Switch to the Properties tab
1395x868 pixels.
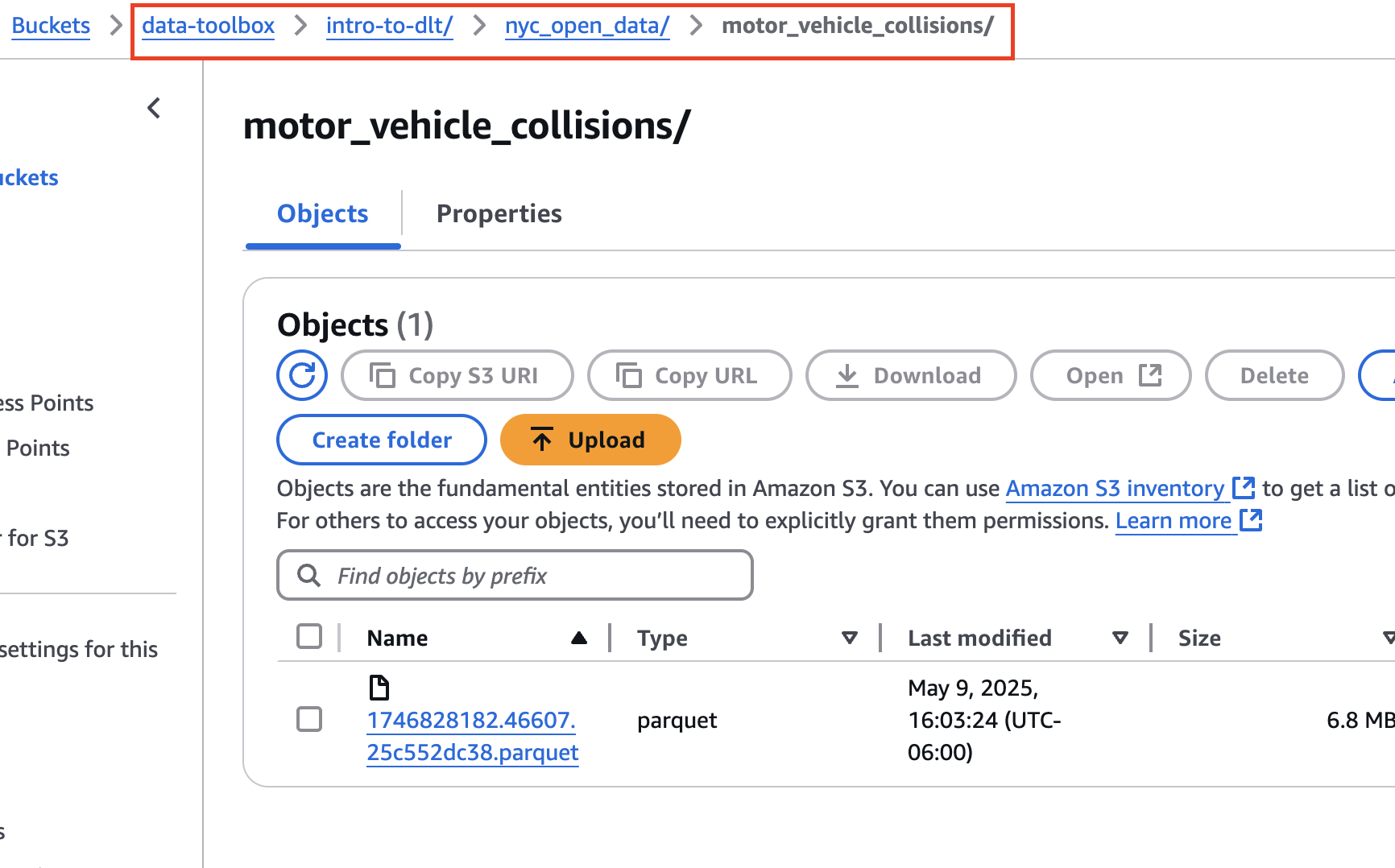[499, 213]
